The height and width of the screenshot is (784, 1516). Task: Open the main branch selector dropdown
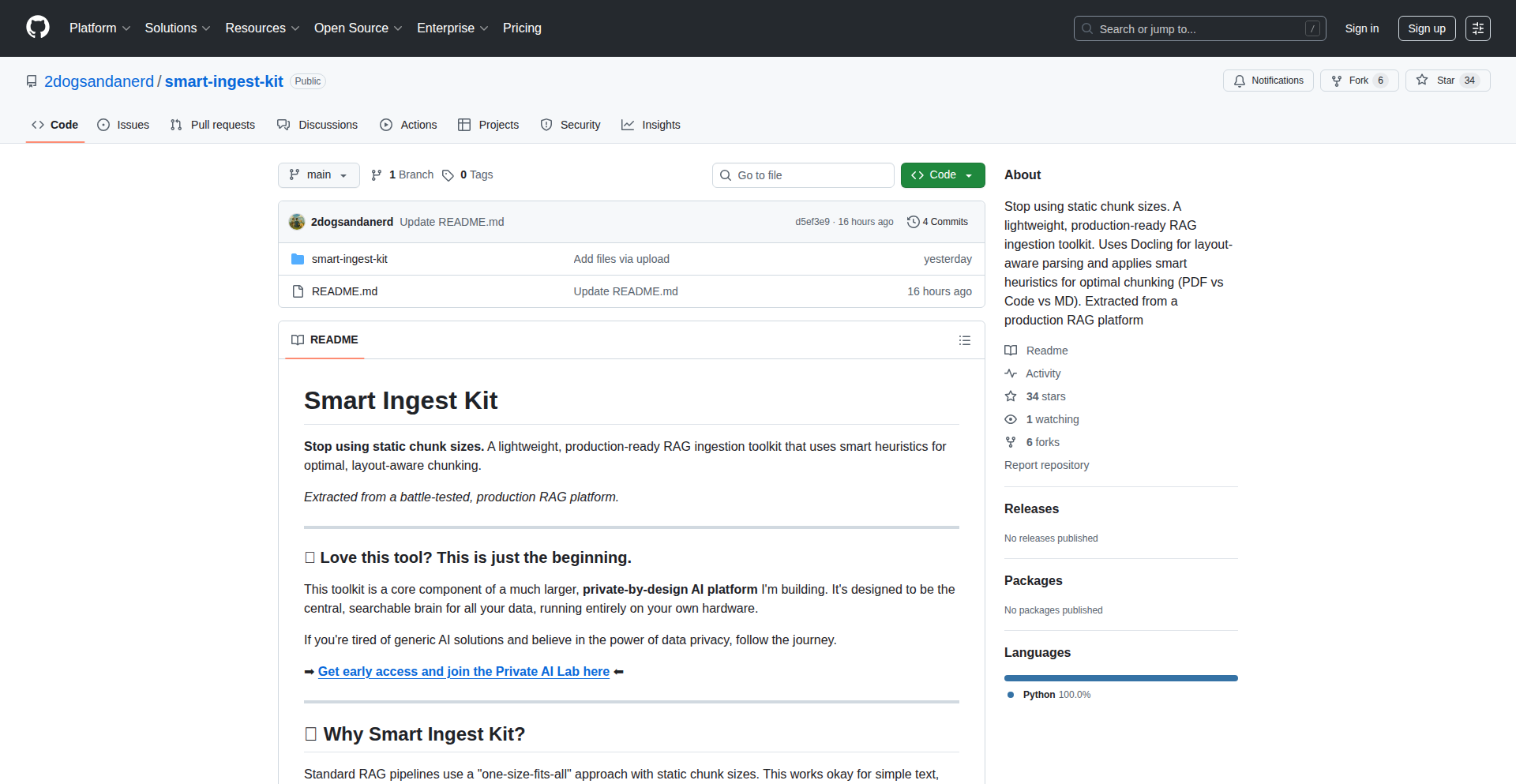319,175
